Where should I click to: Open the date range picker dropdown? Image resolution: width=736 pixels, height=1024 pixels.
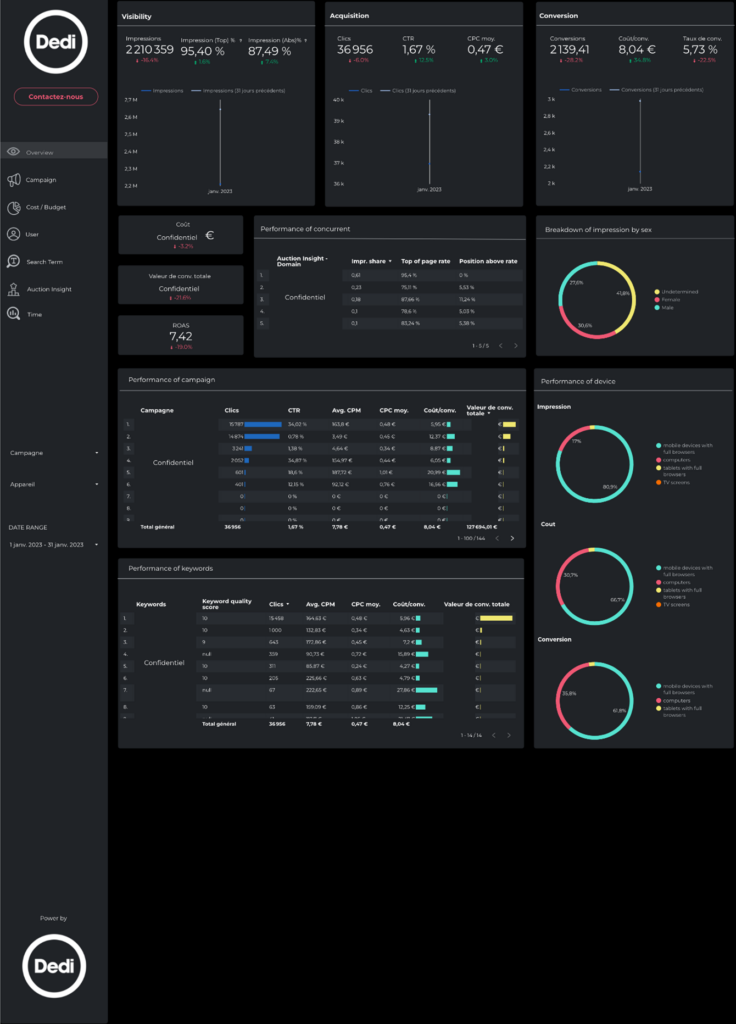pos(54,545)
